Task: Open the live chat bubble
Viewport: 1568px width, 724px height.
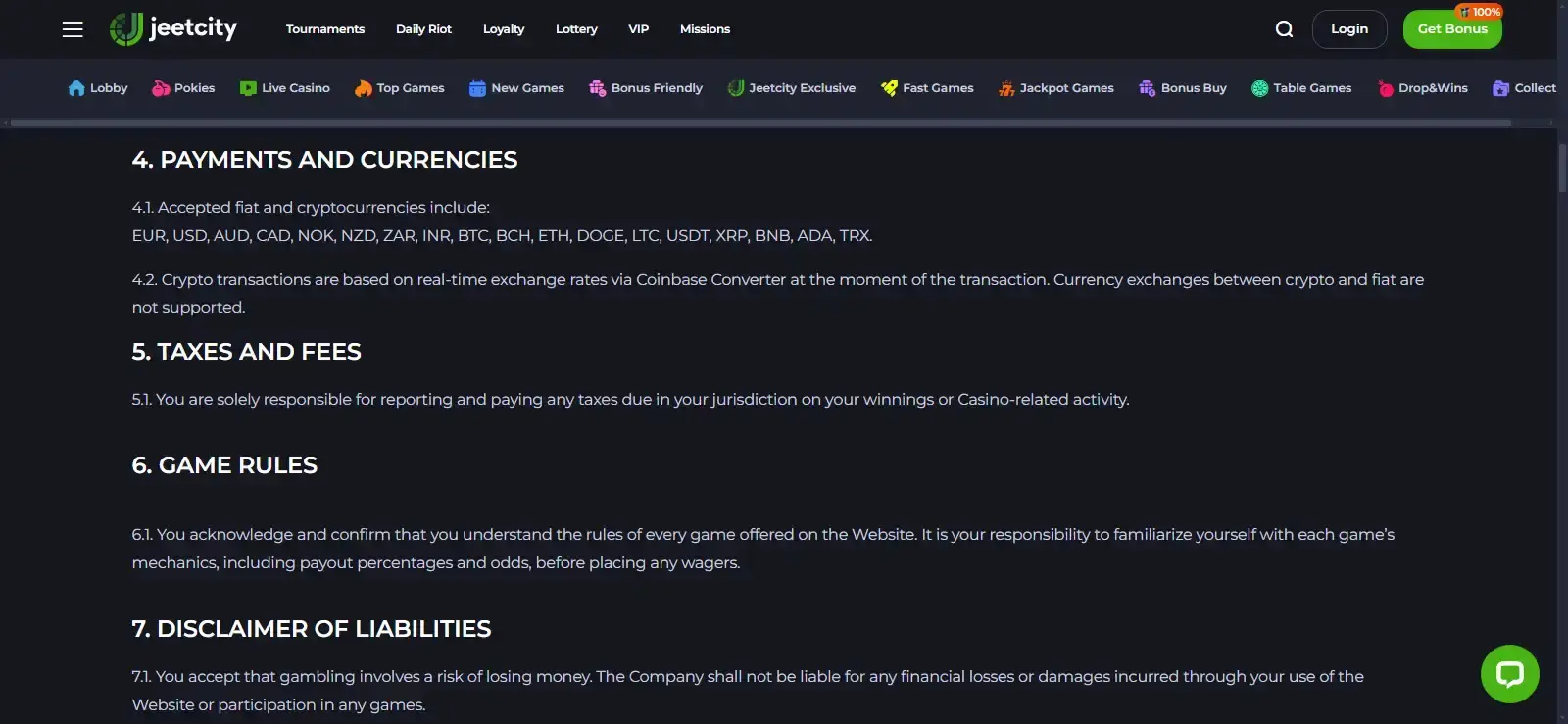Action: (1509, 674)
